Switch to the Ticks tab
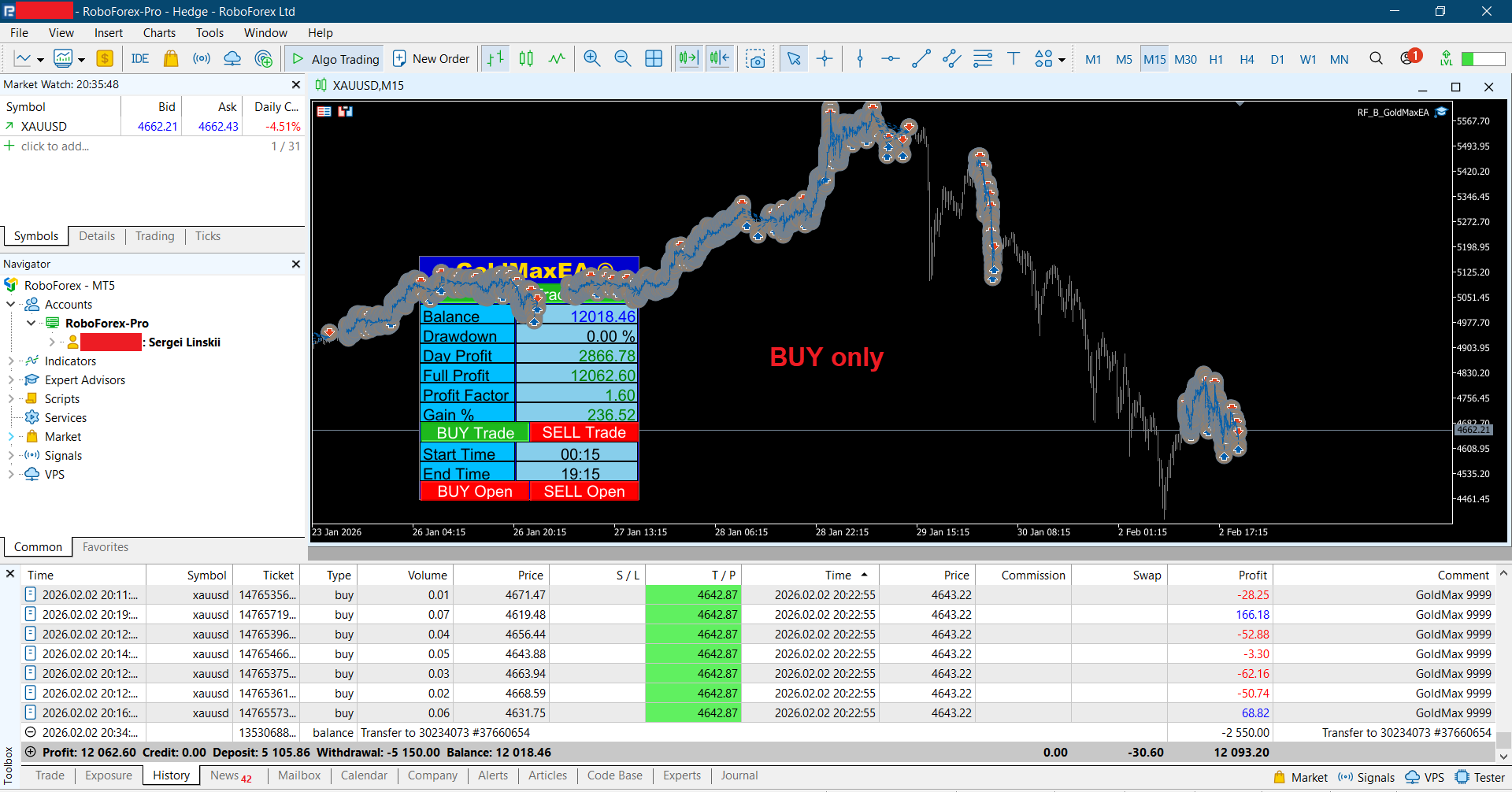 [208, 236]
